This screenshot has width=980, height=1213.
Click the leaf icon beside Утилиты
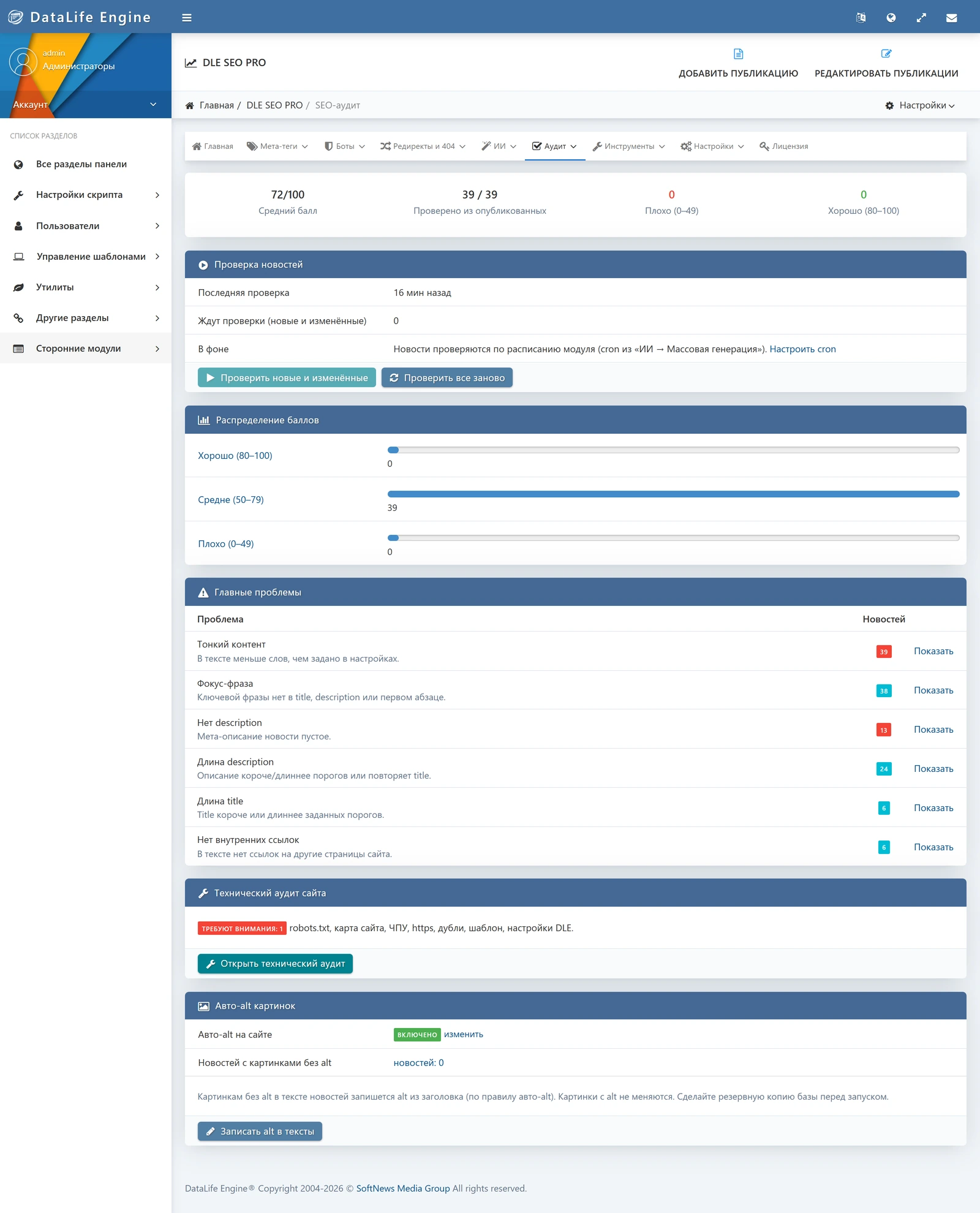coord(18,287)
